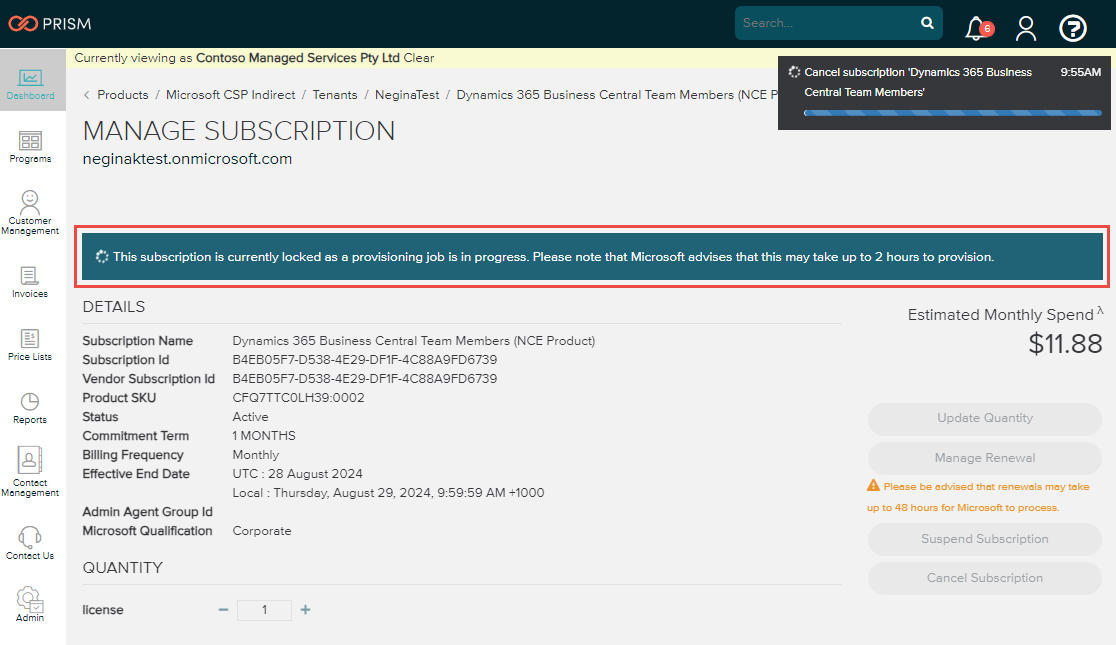Click the subscription locked banner message
The width and height of the screenshot is (1116, 645).
tap(592, 257)
